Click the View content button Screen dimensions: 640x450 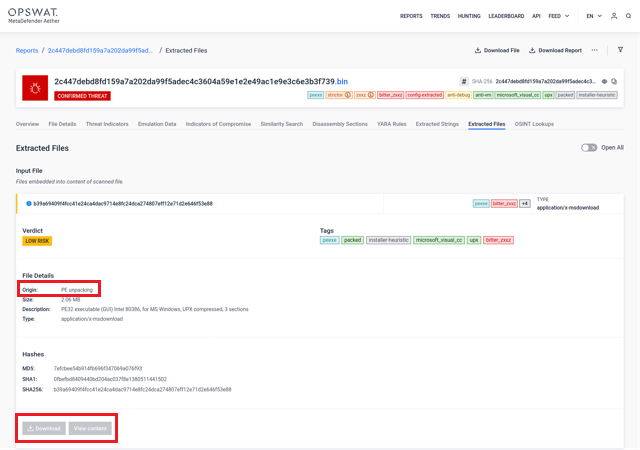click(x=90, y=428)
